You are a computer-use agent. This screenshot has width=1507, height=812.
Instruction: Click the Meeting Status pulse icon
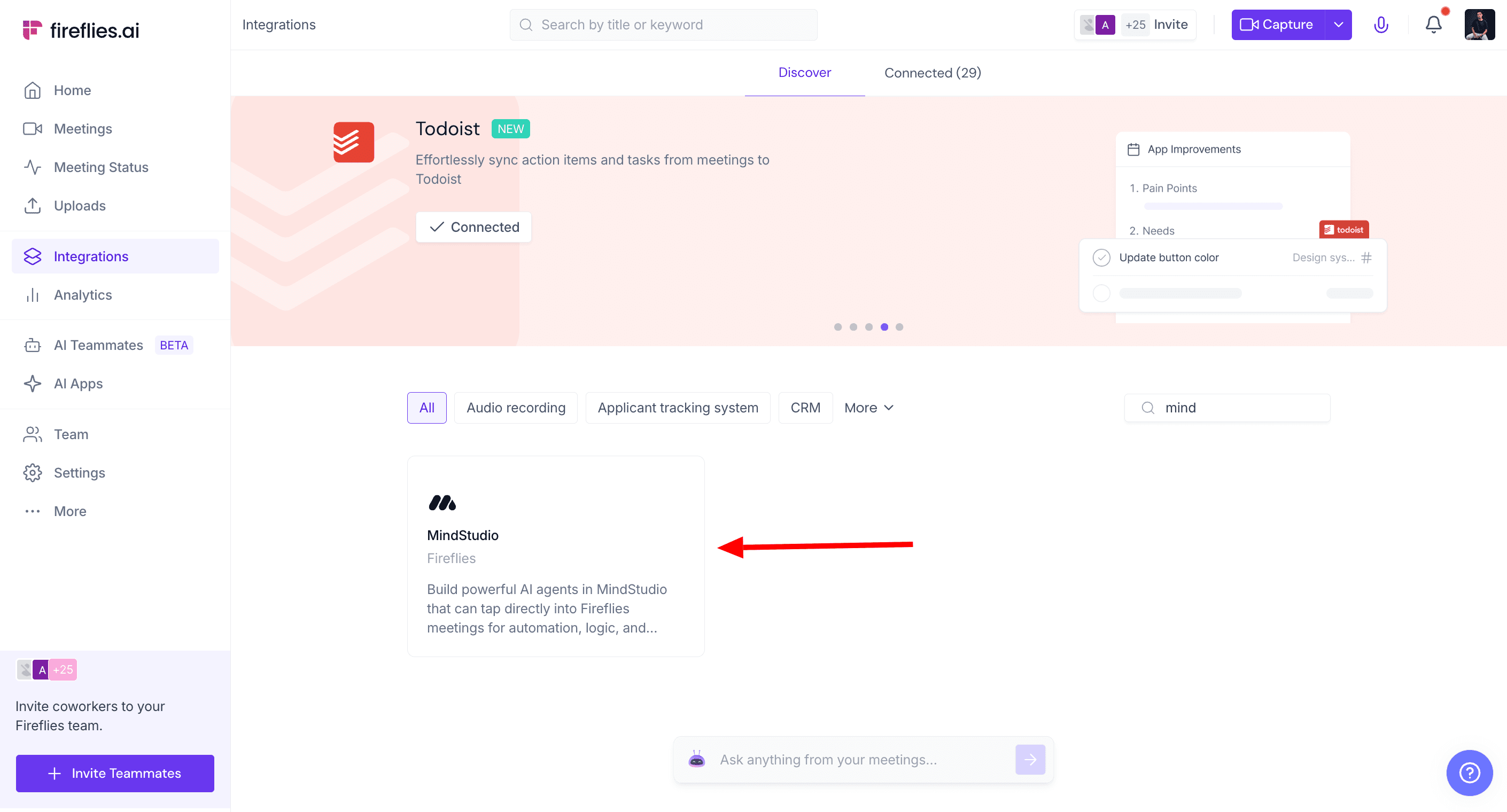point(32,167)
